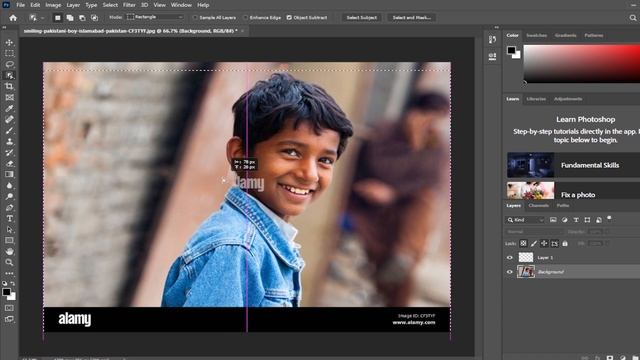Filter layers by adjustment layers icon
640x360 pixels.
point(564,220)
